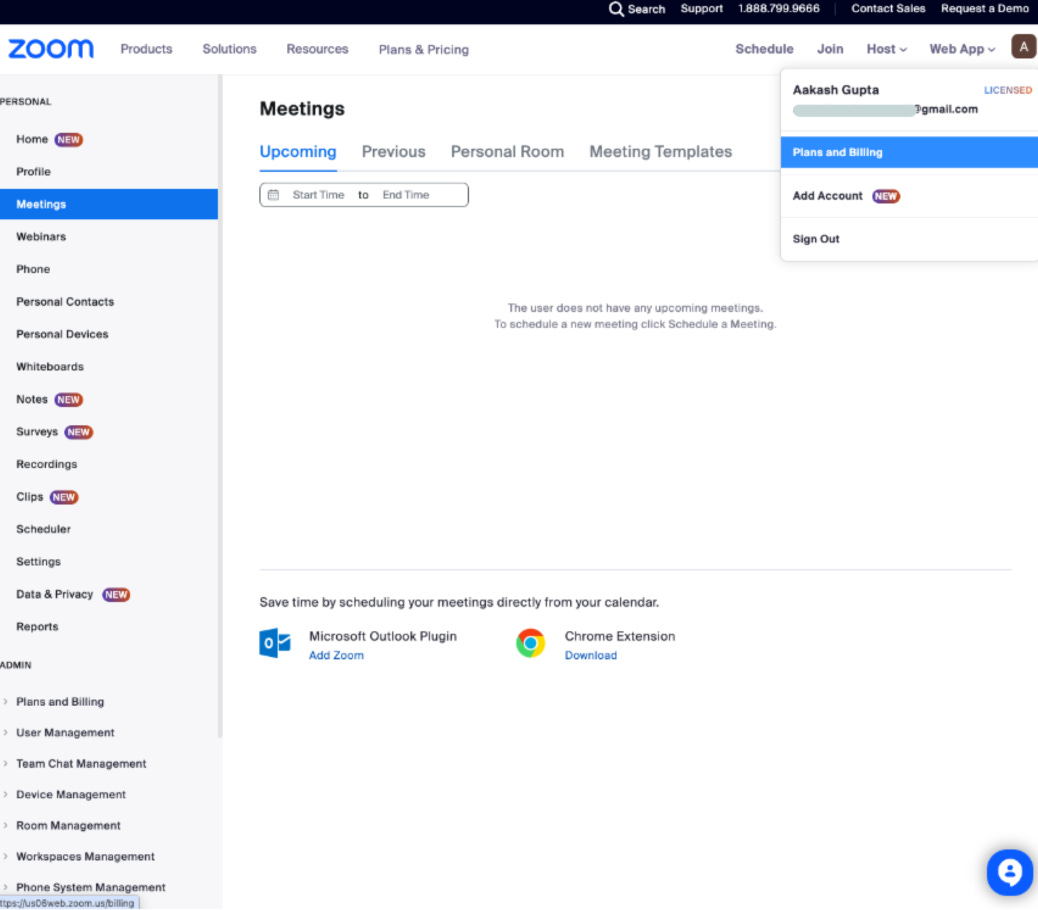This screenshot has height=910, width=1038.
Task: Click NEW badge next to Data & Privacy
Action: [x=116, y=595]
